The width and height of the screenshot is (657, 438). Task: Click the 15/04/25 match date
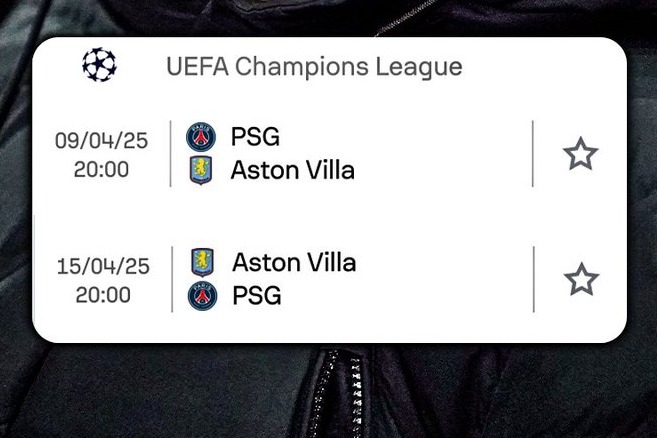(103, 266)
